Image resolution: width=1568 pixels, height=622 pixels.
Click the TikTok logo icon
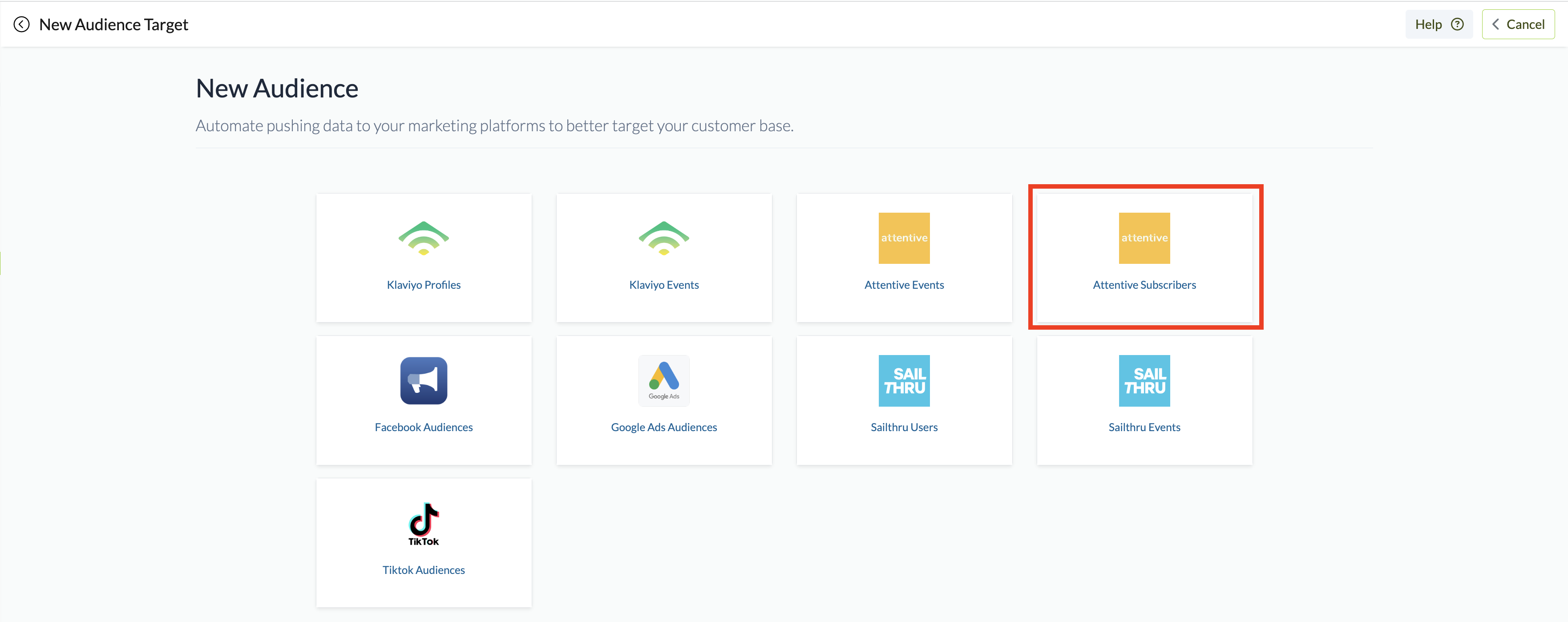(424, 523)
